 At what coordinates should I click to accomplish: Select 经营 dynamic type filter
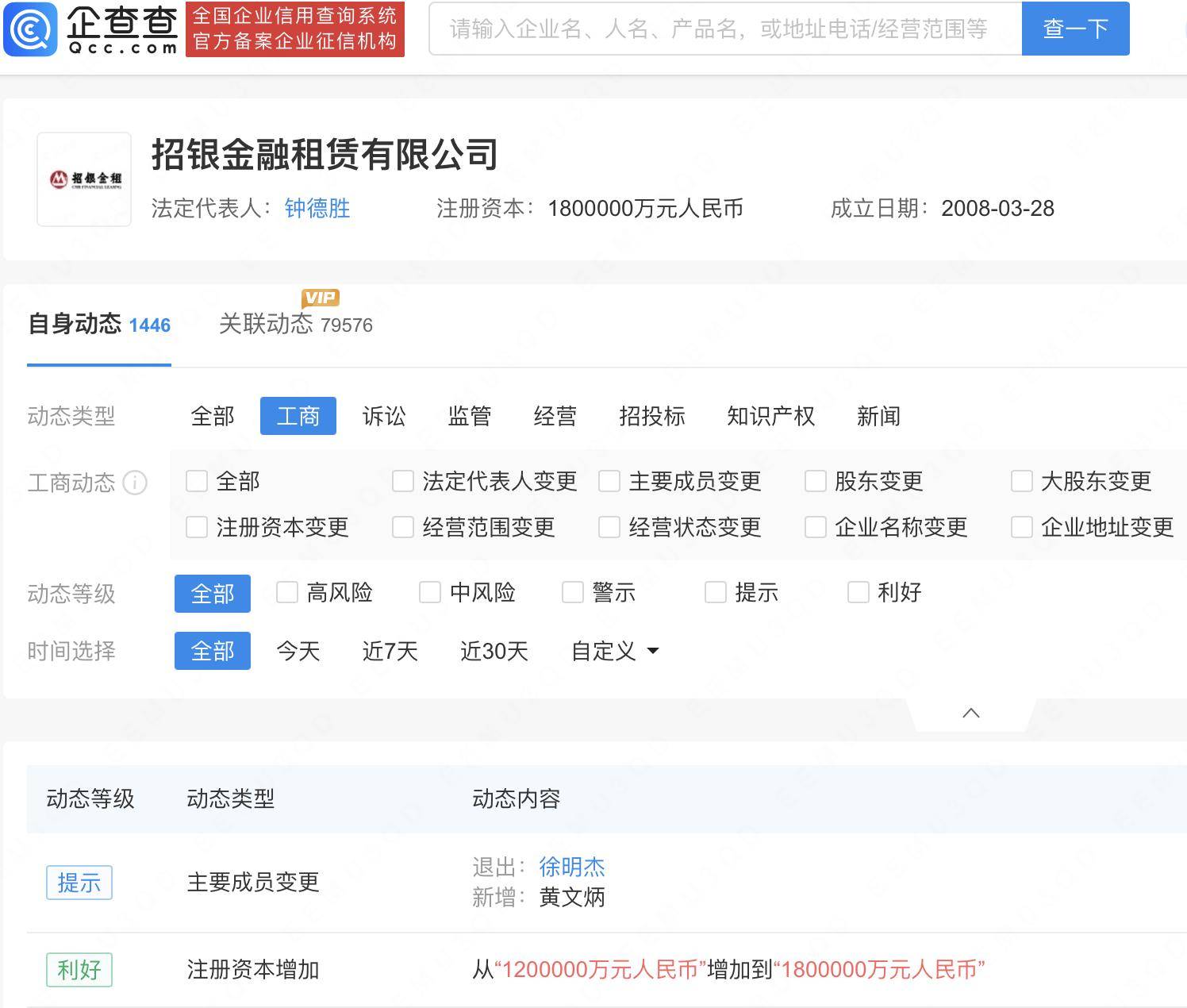click(x=555, y=416)
